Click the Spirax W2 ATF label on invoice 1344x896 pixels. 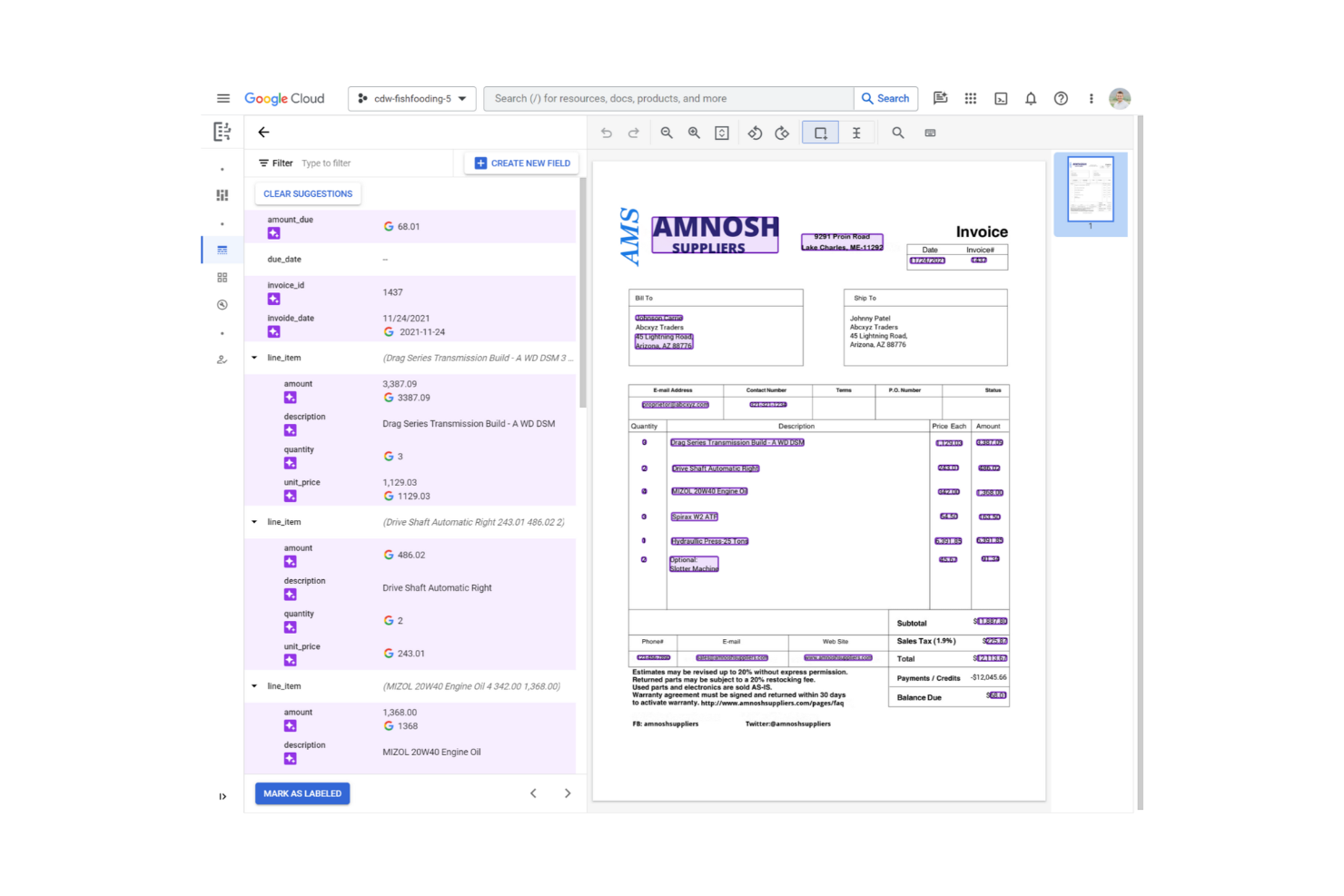(695, 517)
